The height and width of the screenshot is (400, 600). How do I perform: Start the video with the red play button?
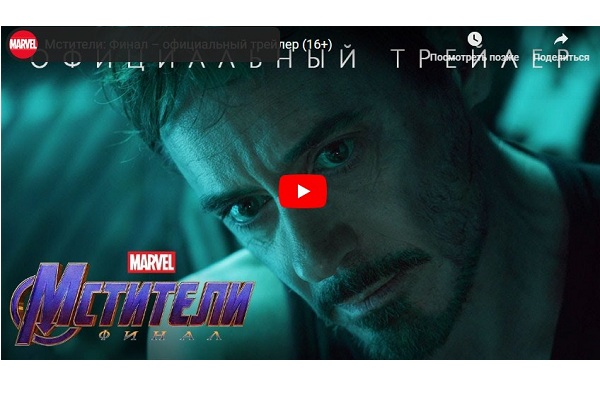coord(303,191)
